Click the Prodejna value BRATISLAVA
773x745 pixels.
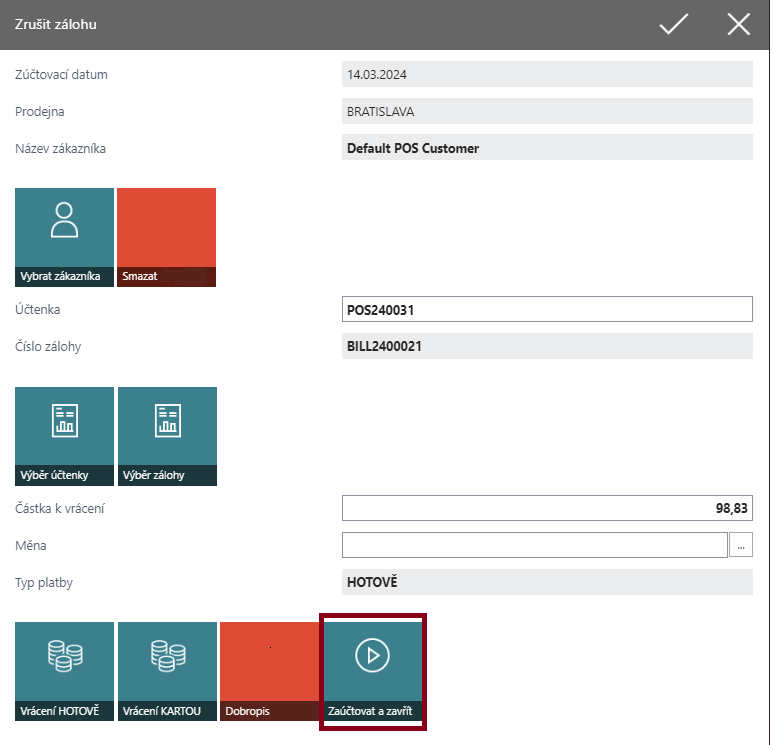[547, 111]
